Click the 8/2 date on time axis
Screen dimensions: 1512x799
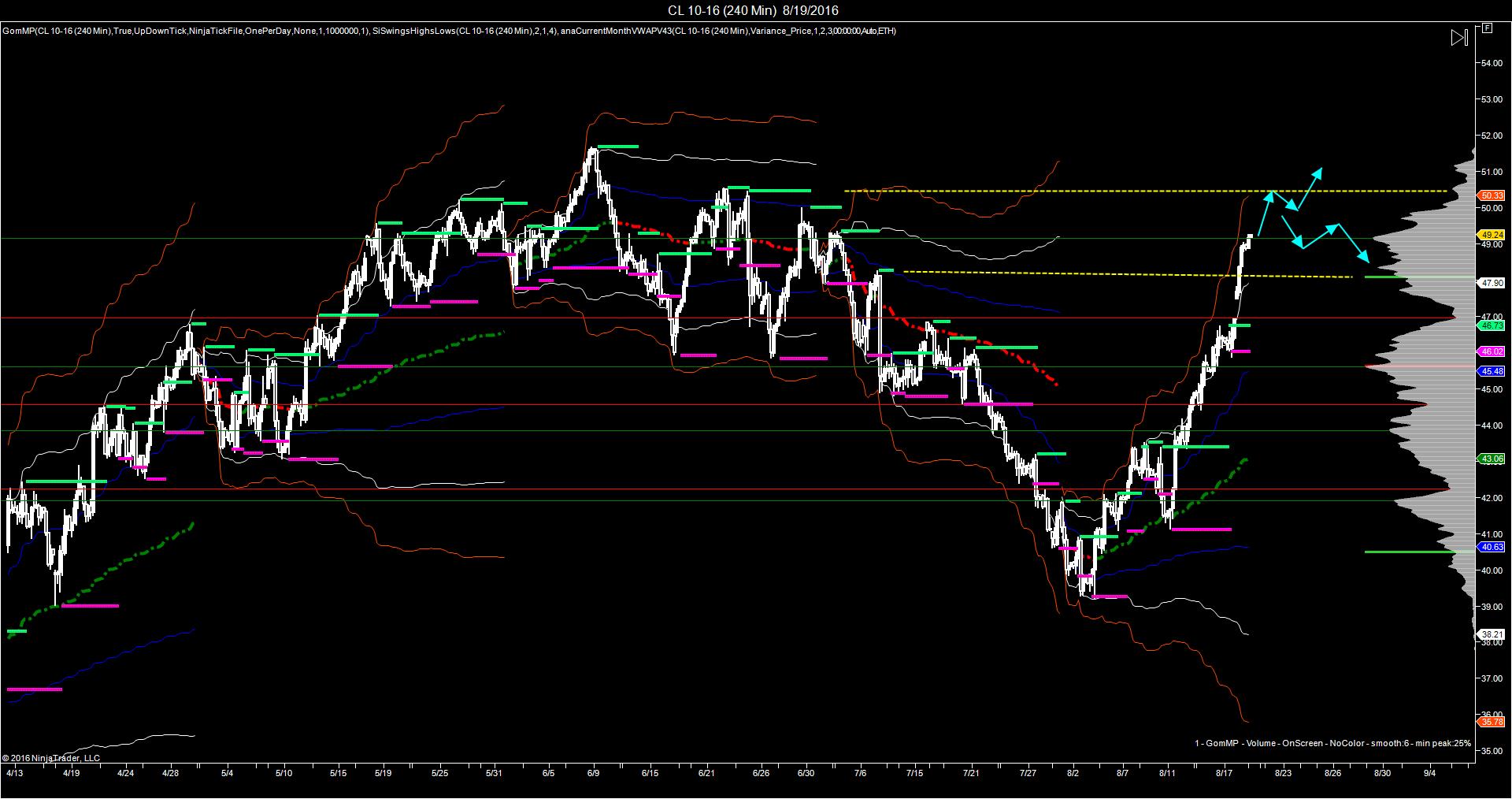point(1072,774)
